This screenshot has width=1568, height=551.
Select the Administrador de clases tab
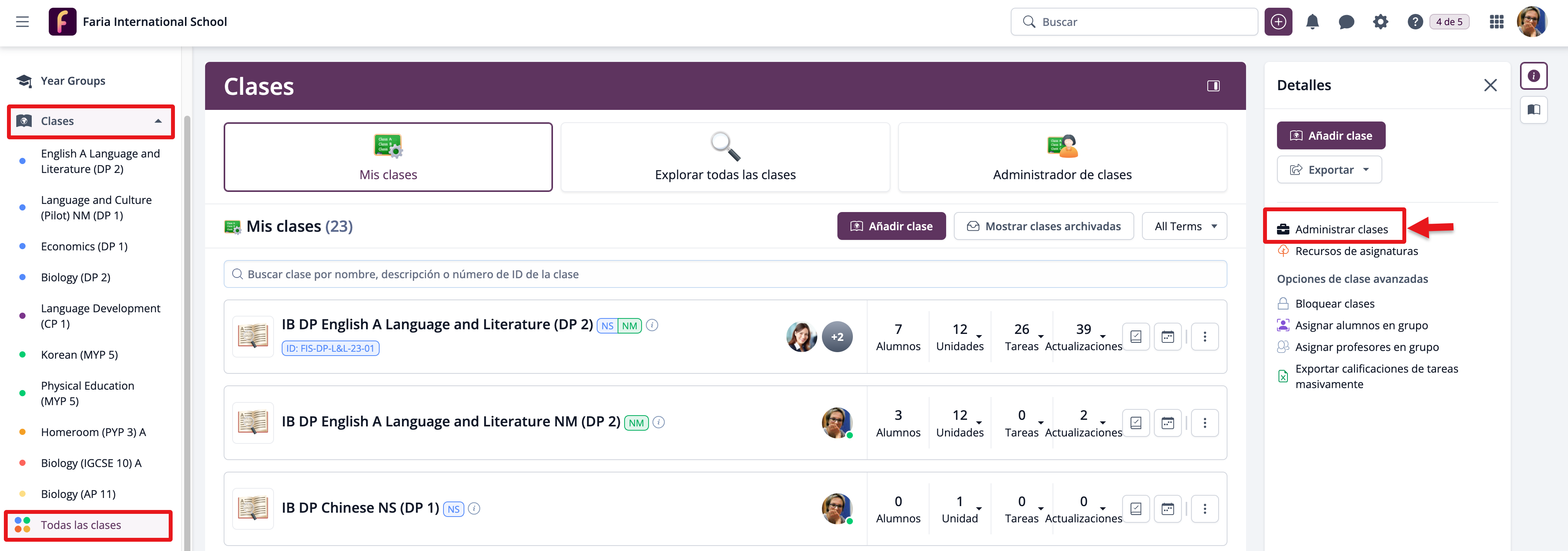tap(1061, 157)
